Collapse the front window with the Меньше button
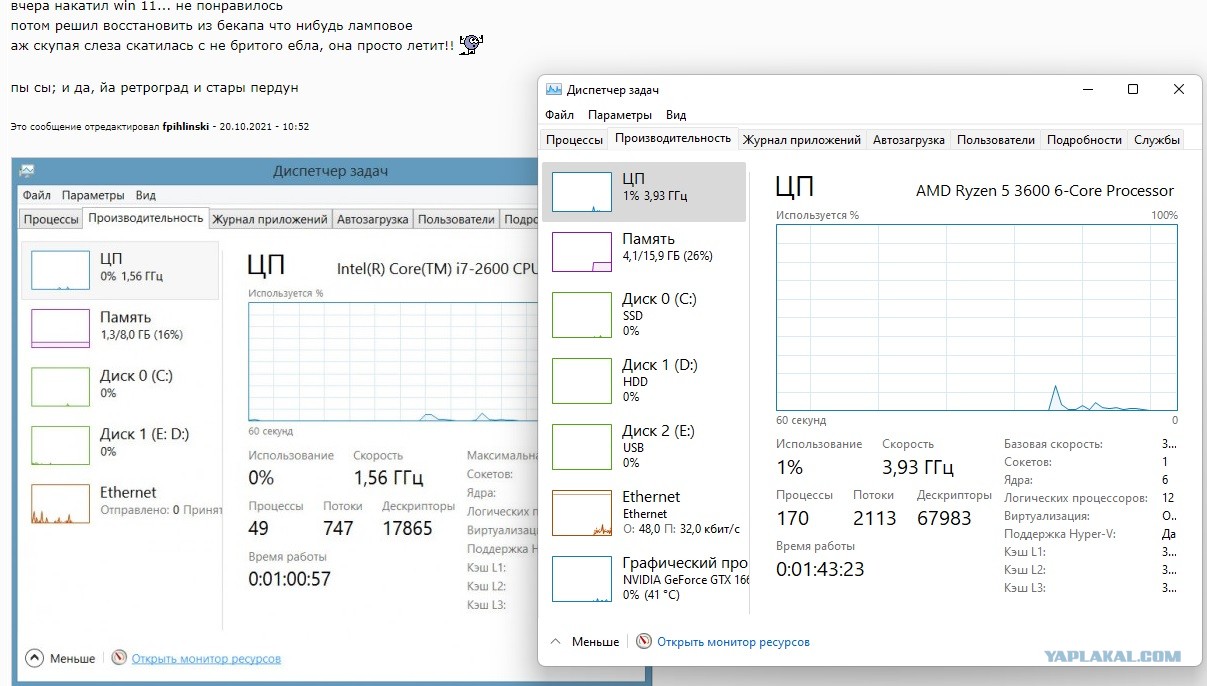 click(x=584, y=642)
